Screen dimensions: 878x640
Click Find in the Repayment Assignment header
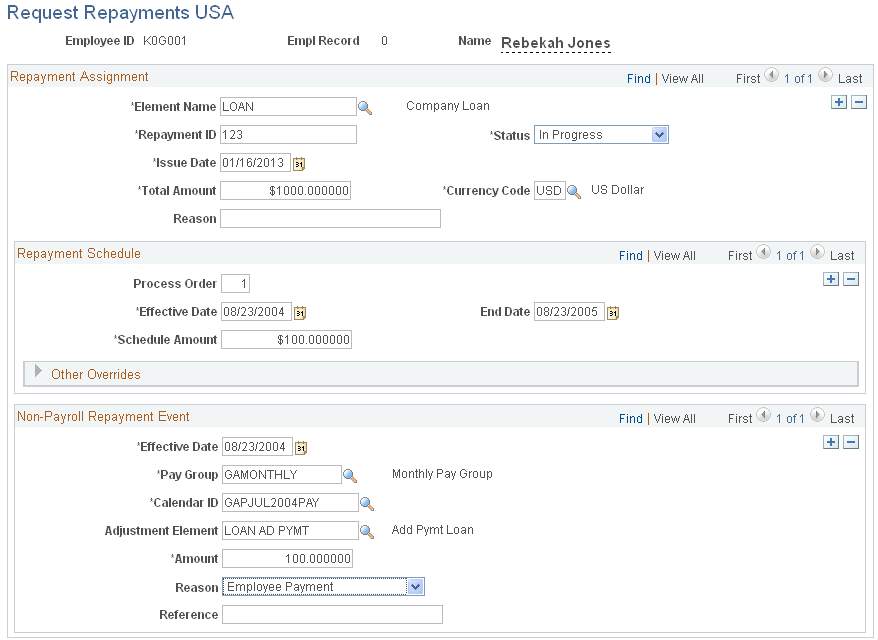638,78
